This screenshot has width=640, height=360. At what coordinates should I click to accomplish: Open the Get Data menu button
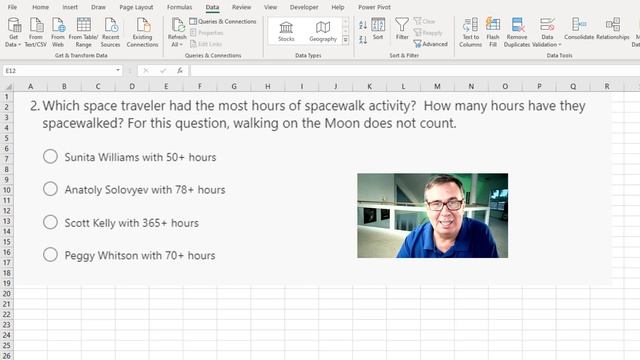[13, 32]
